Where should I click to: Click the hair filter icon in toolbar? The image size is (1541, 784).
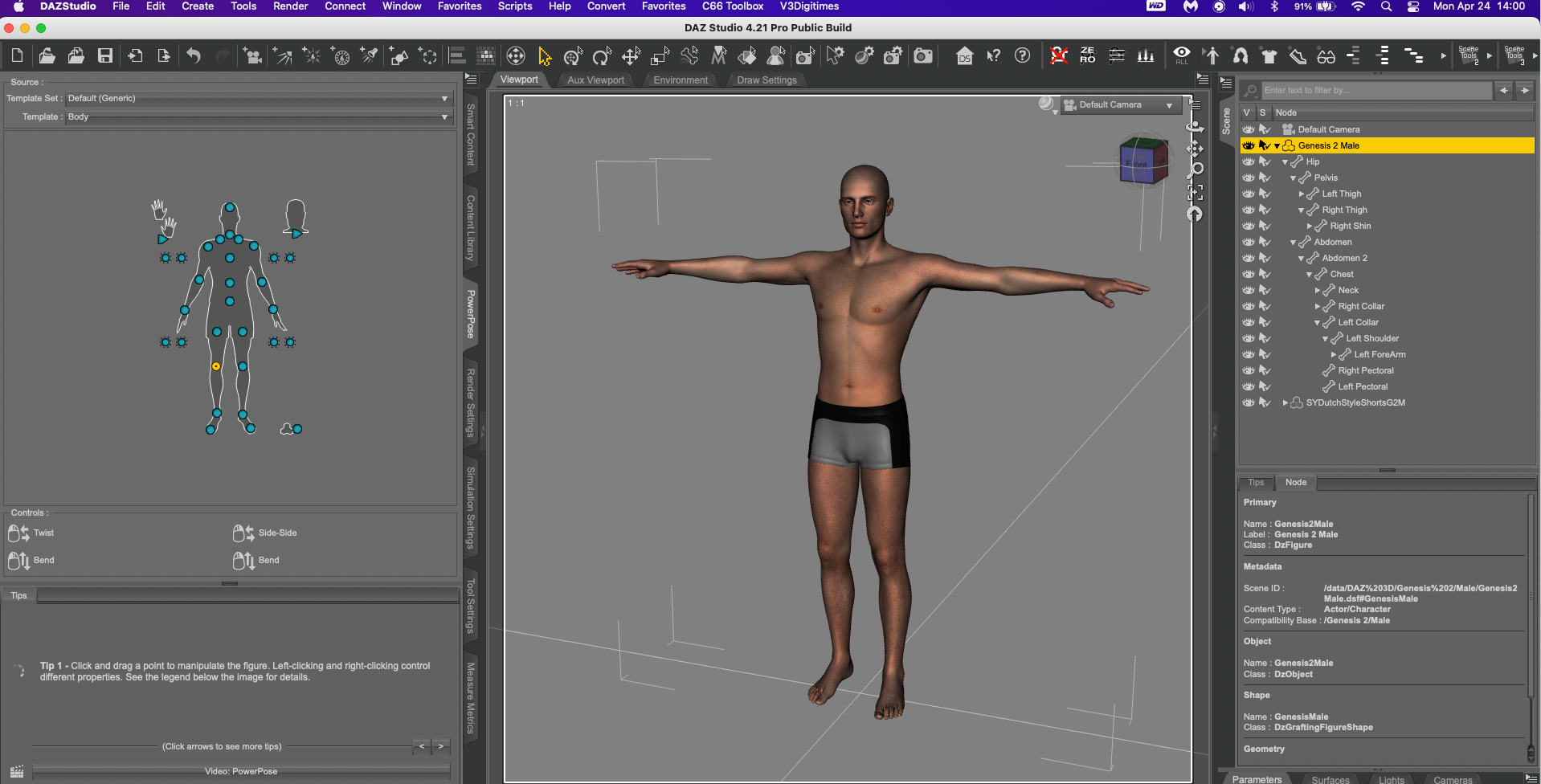(1241, 55)
